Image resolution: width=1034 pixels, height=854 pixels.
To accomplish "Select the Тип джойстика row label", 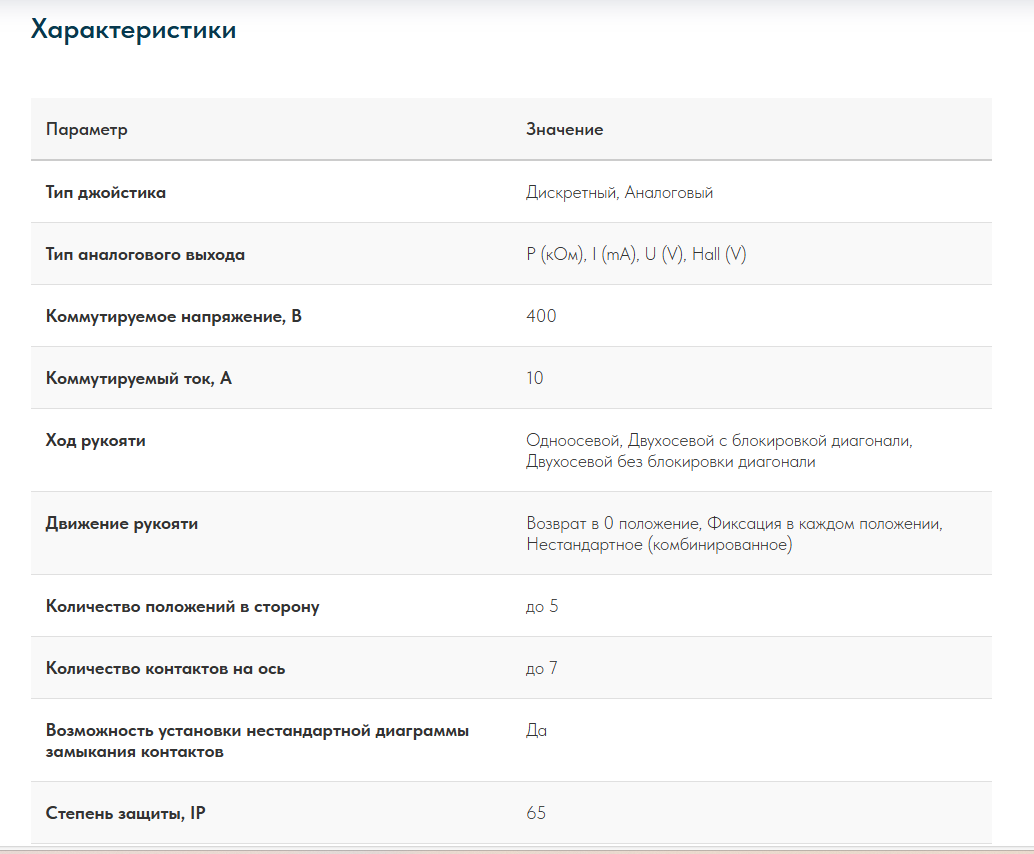I will click(x=106, y=192).
